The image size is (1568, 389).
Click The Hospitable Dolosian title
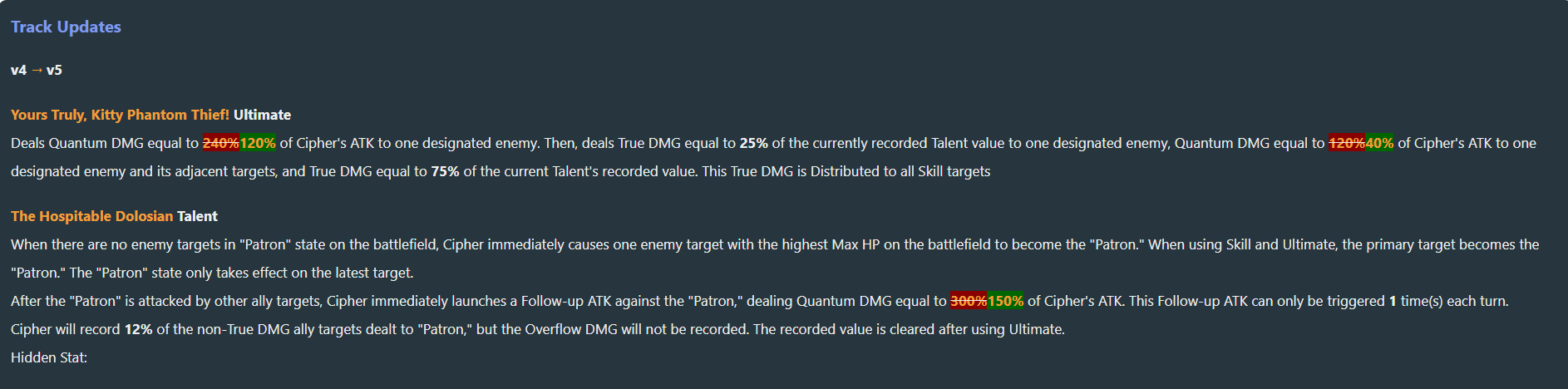[91, 216]
